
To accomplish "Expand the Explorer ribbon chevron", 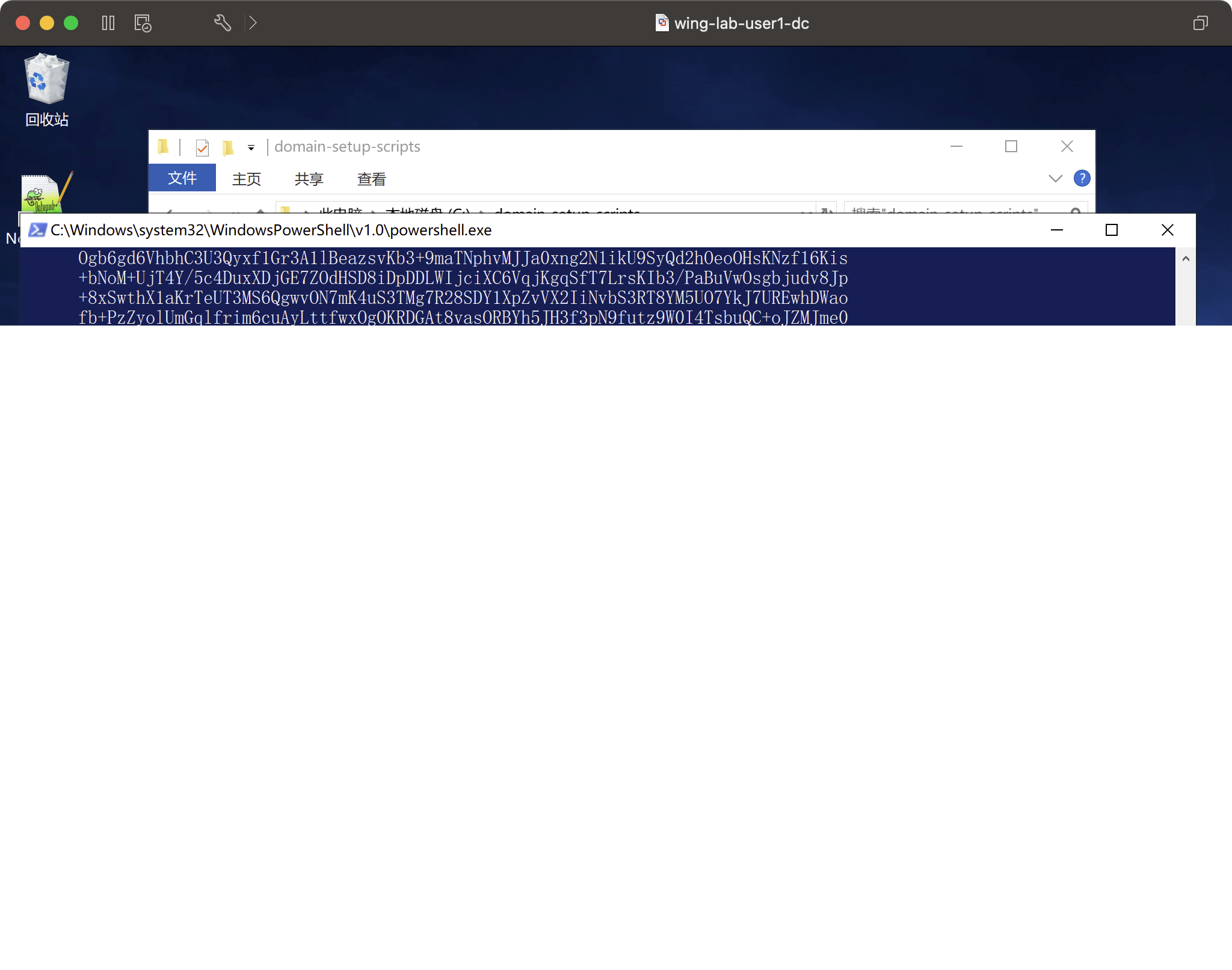I will [x=1055, y=178].
